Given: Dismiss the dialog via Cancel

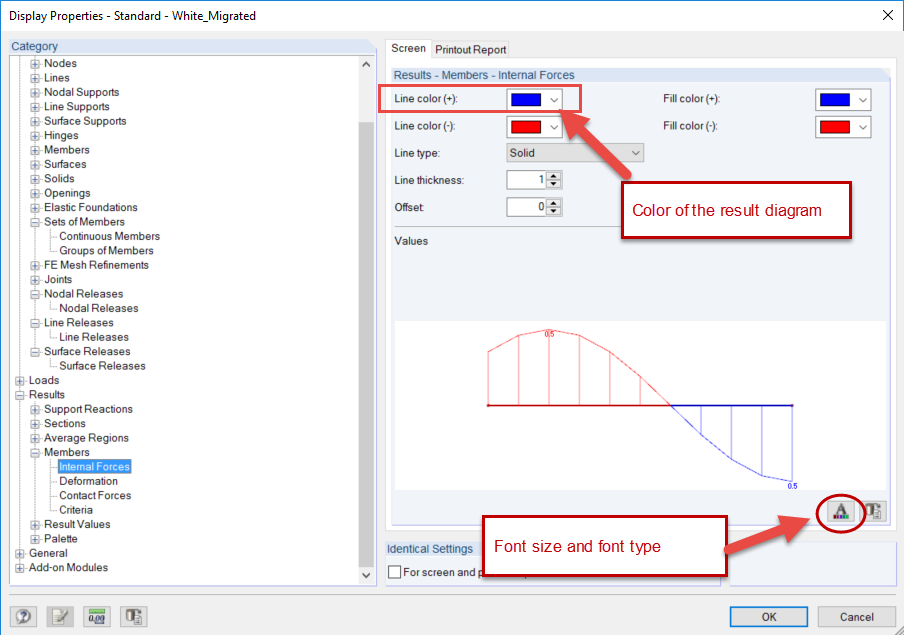Looking at the screenshot, I should (856, 616).
